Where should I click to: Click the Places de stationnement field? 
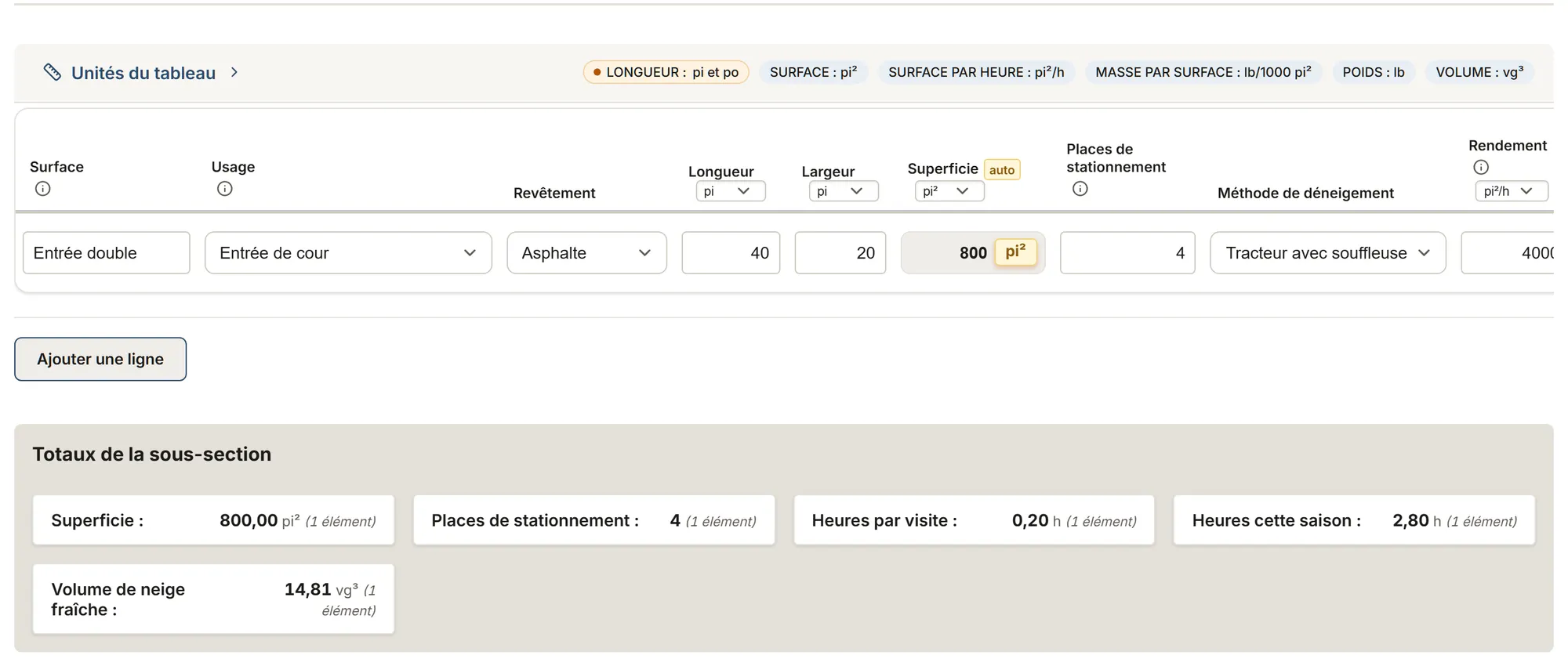1127,253
